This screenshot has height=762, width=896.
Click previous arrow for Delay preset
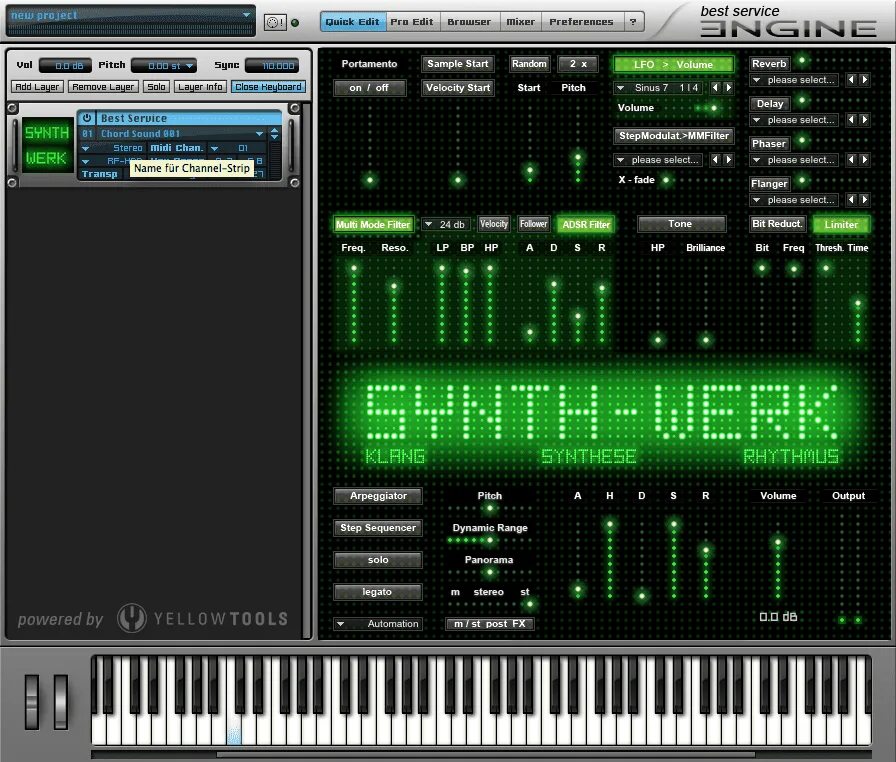pyautogui.click(x=851, y=119)
